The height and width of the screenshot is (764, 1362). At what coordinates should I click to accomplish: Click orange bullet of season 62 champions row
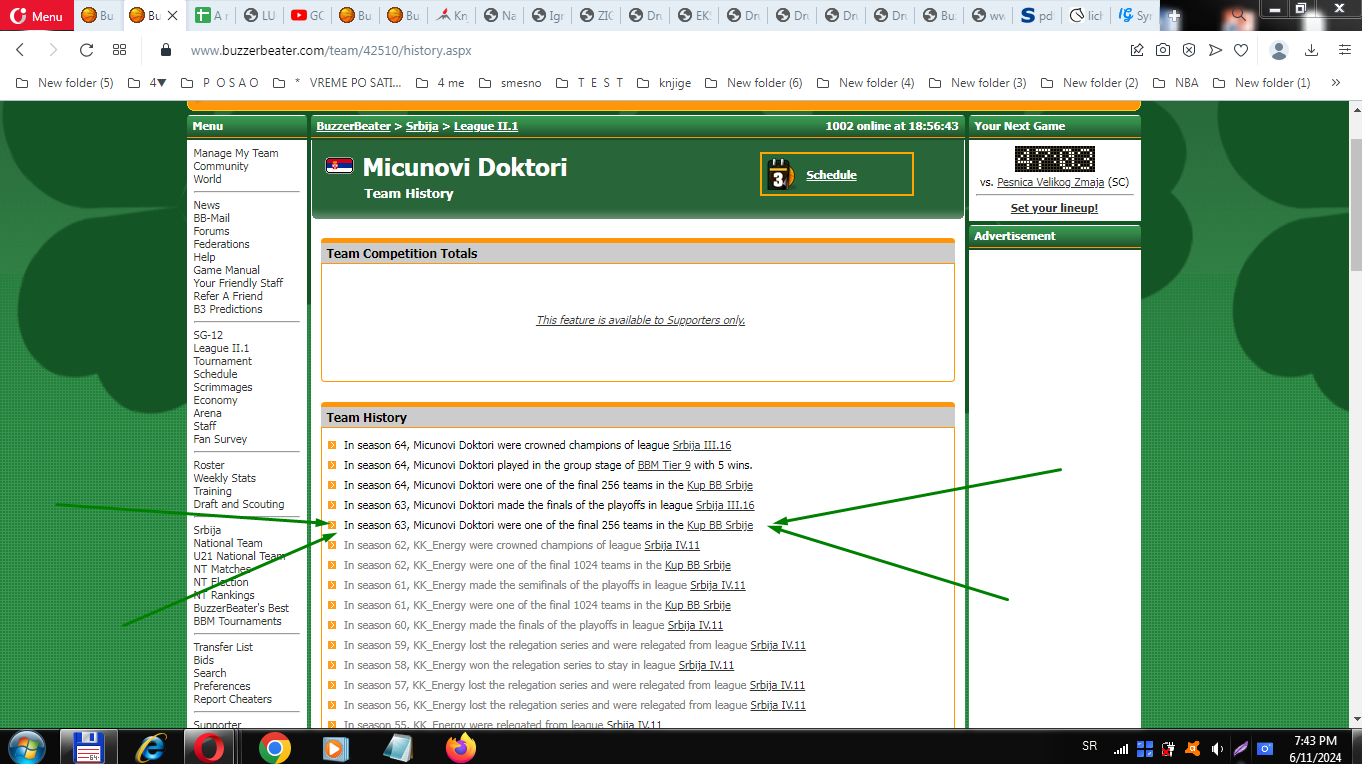(332, 545)
